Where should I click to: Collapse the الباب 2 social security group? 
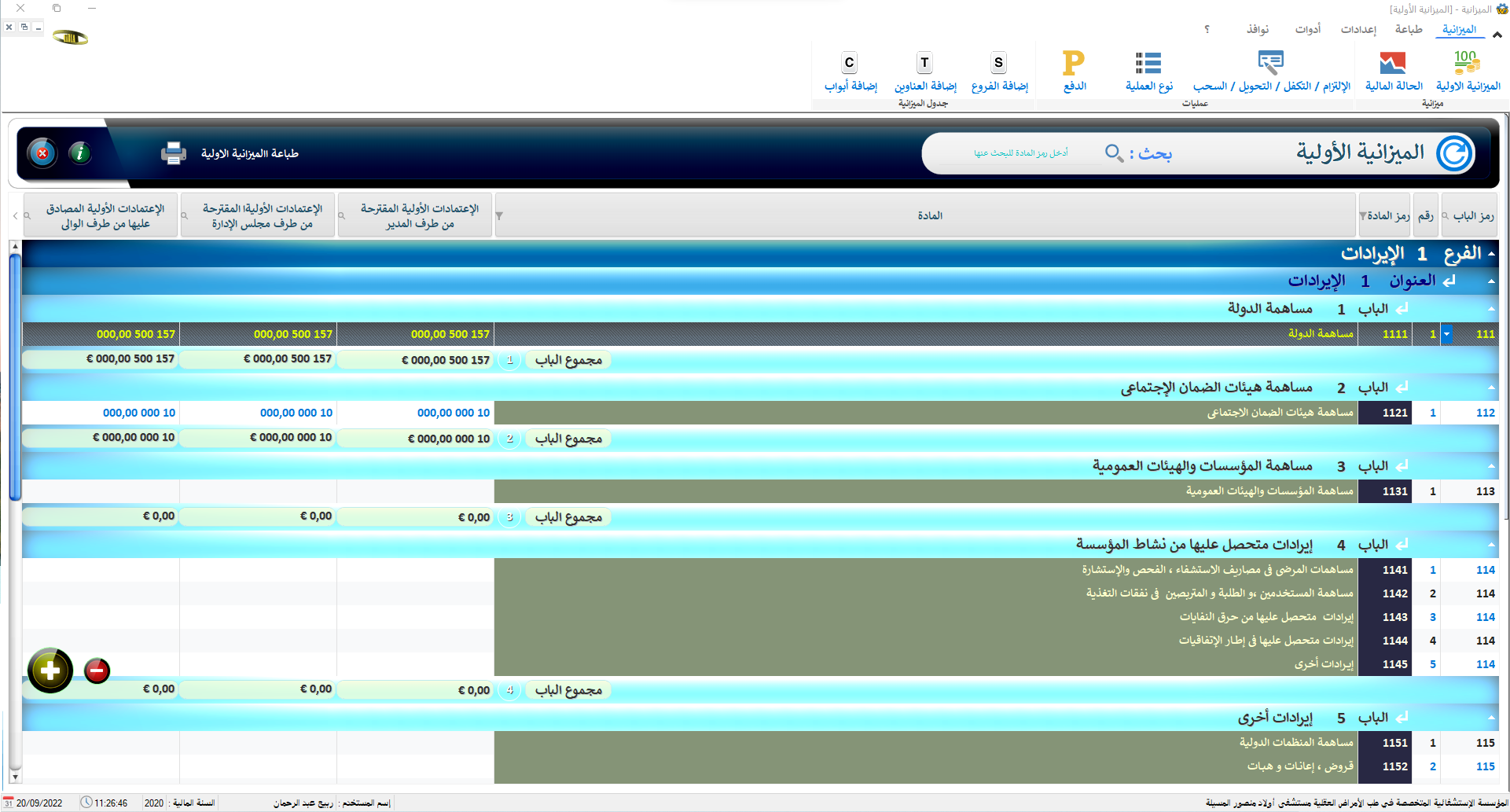click(1491, 388)
